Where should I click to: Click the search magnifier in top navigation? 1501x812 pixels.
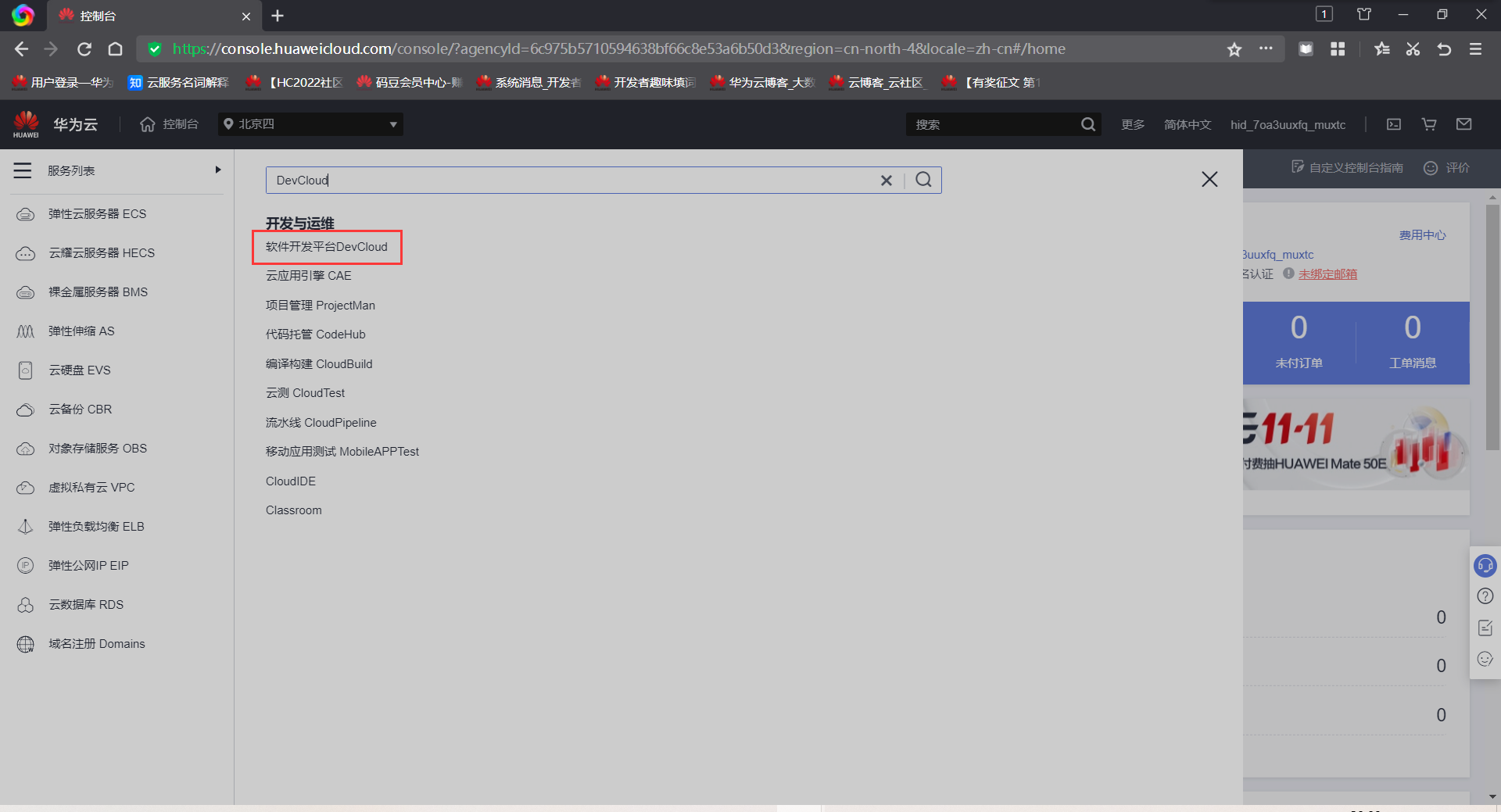click(x=1087, y=124)
